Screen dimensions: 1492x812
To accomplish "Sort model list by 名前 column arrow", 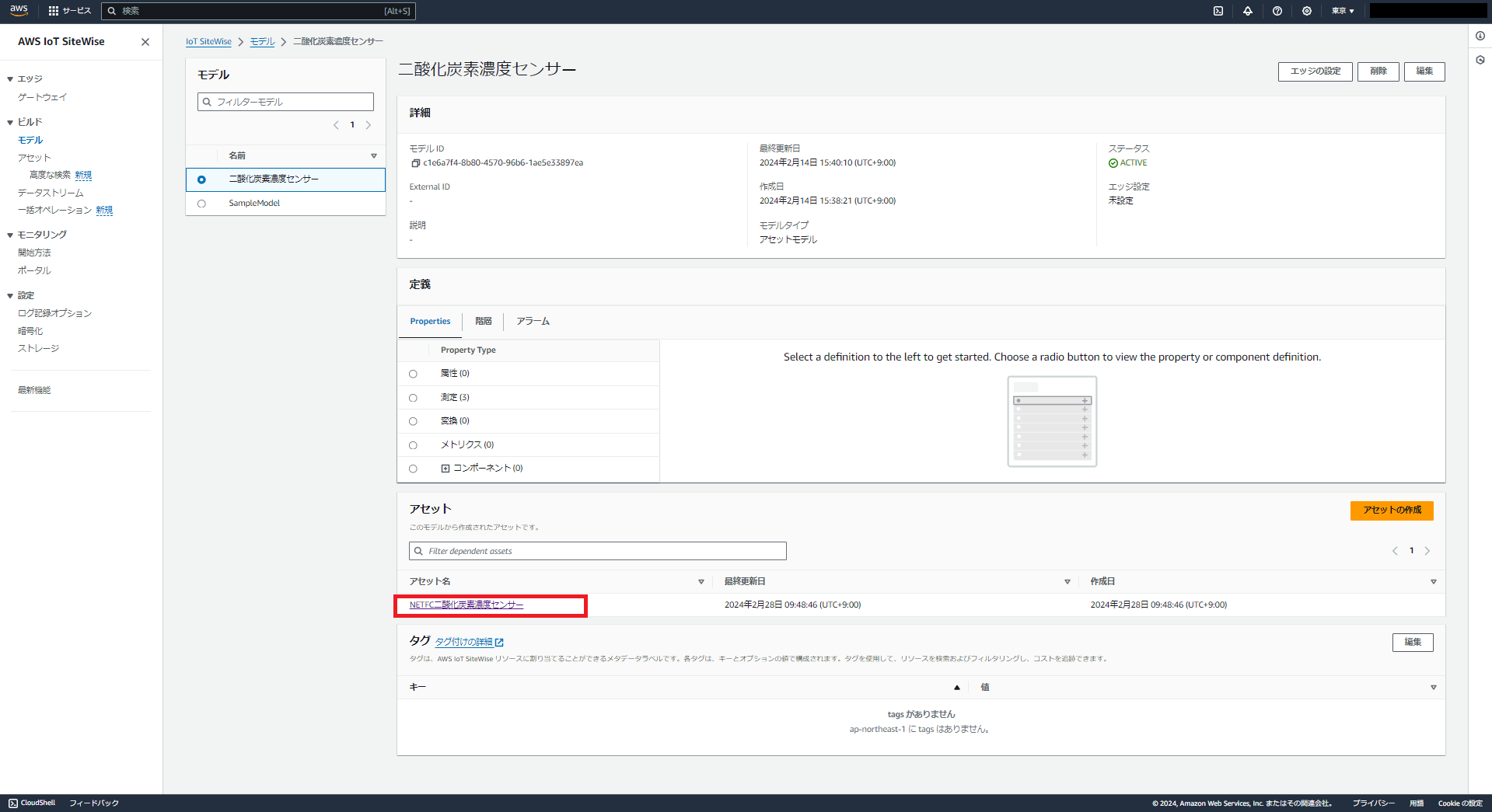I will point(374,156).
